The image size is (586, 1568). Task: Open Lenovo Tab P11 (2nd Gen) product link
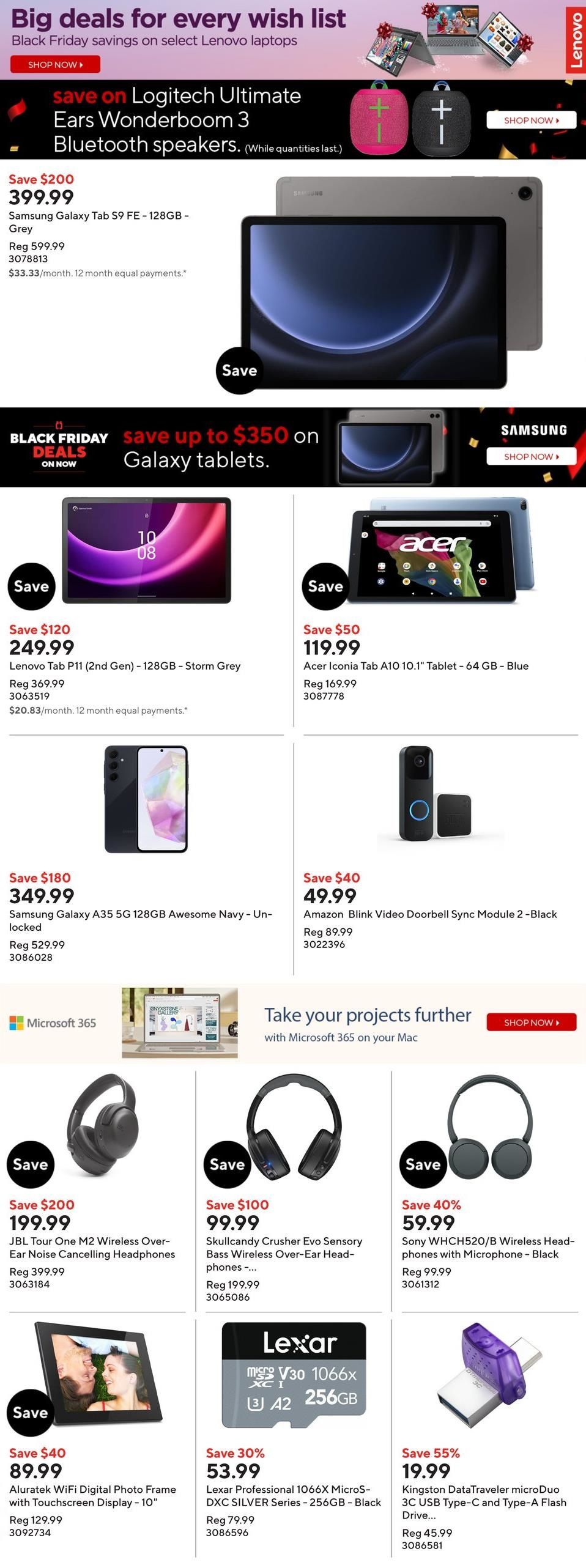point(125,666)
